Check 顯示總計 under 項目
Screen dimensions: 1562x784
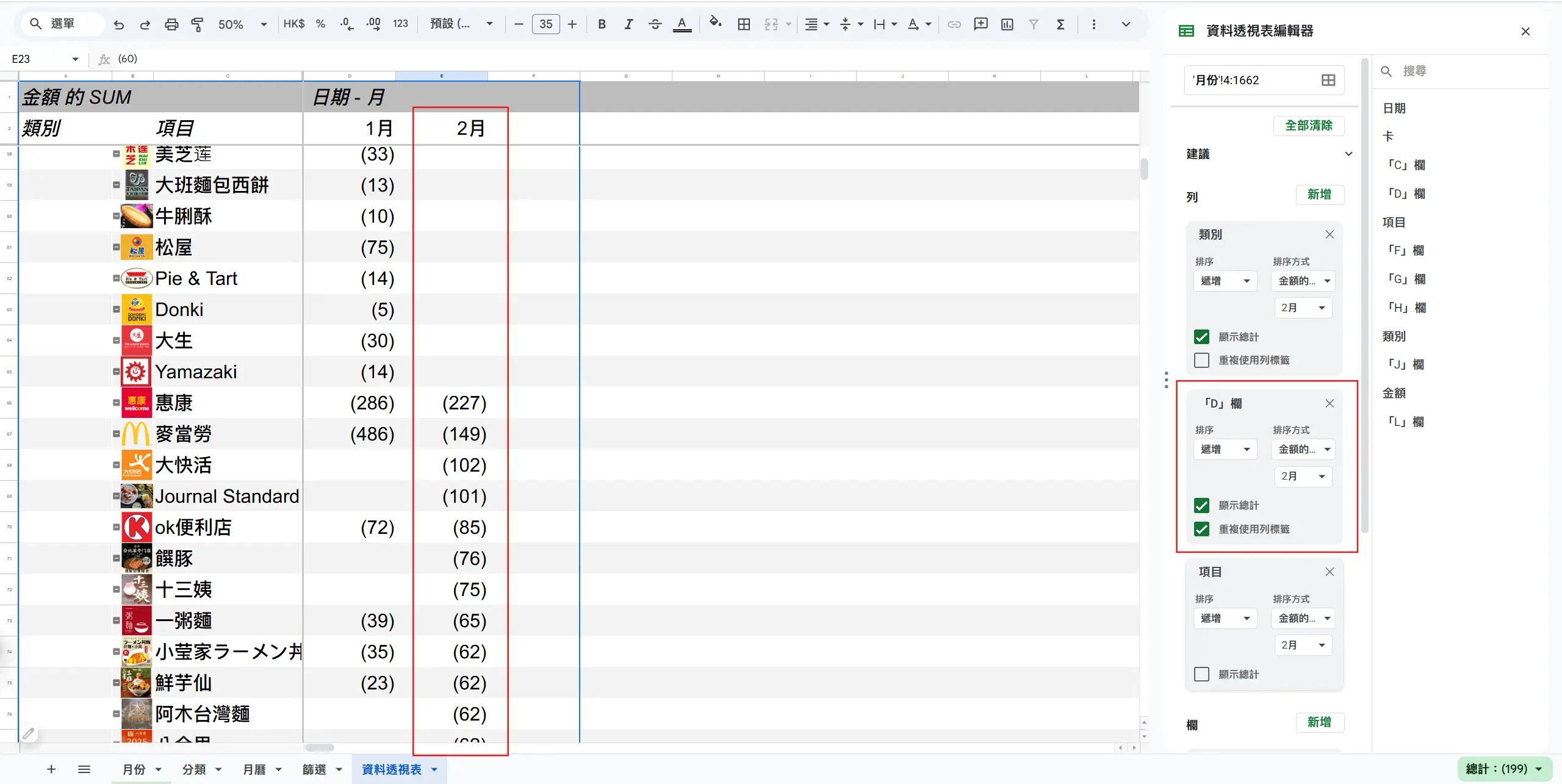point(1201,674)
